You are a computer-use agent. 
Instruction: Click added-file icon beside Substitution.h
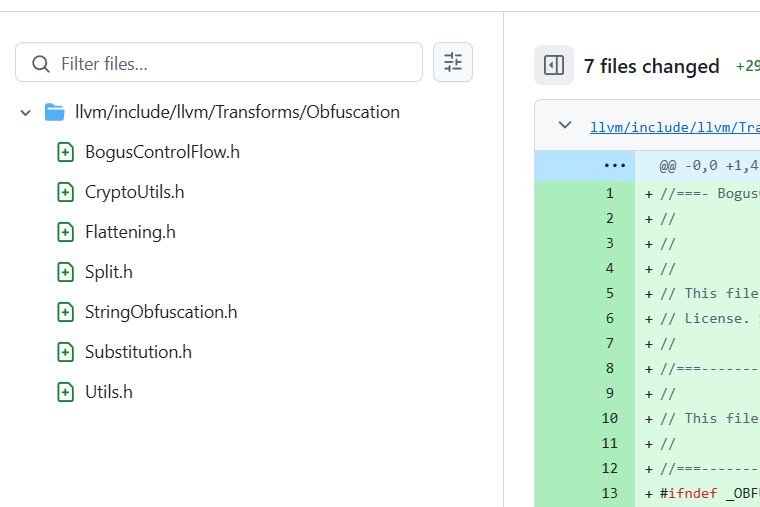(65, 352)
